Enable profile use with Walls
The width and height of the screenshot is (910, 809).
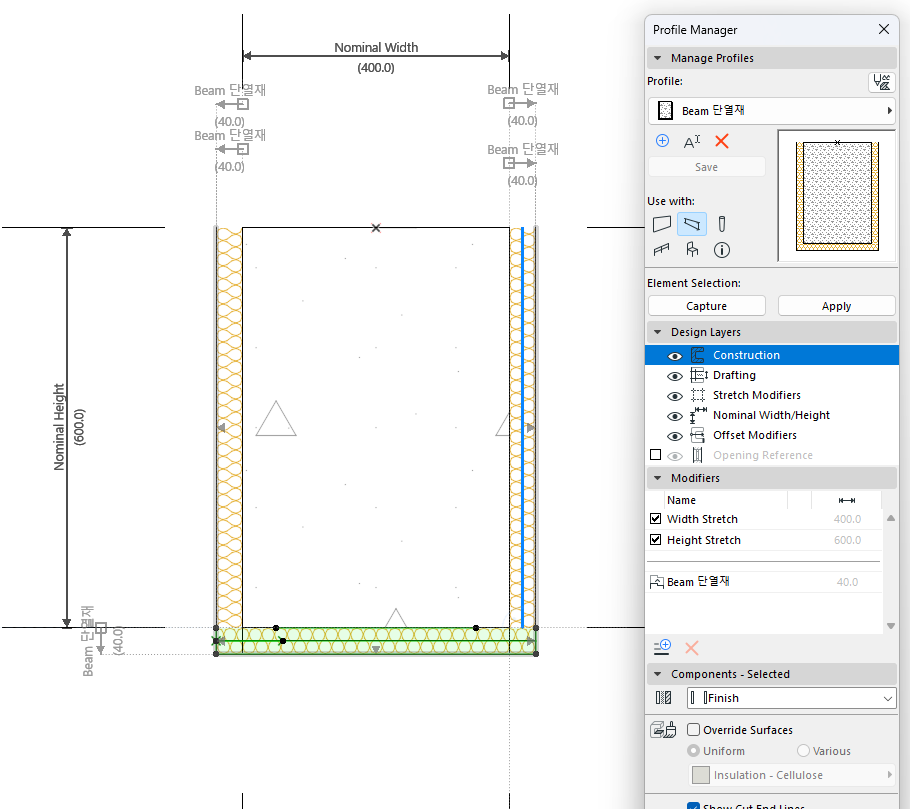click(661, 224)
